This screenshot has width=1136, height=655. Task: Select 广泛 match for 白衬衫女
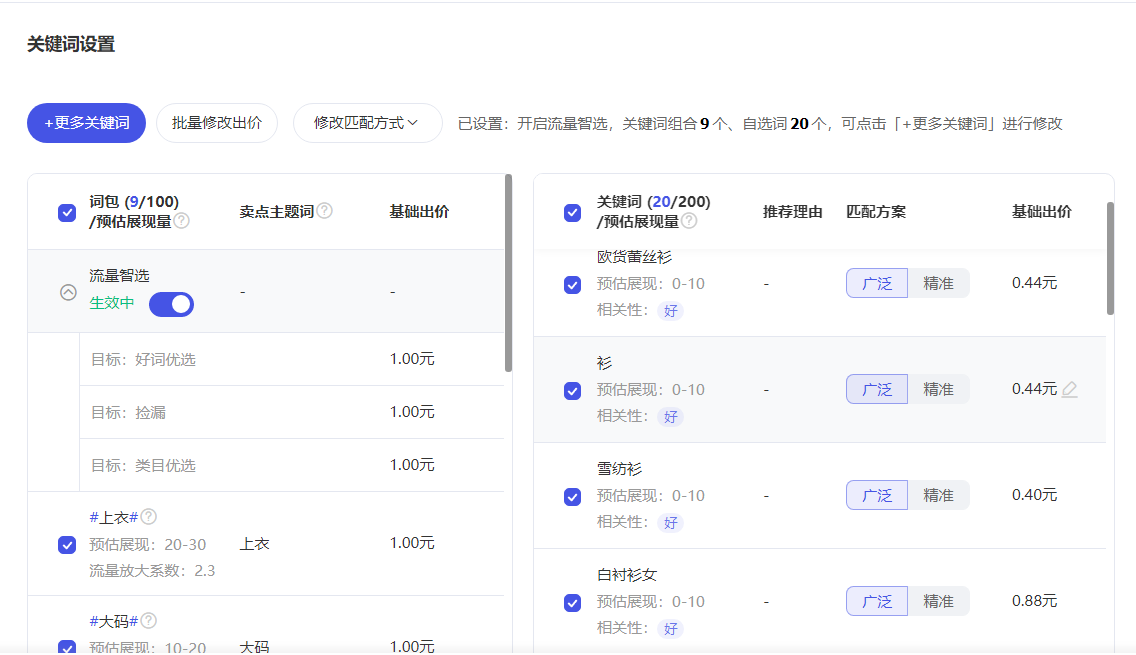click(x=877, y=601)
